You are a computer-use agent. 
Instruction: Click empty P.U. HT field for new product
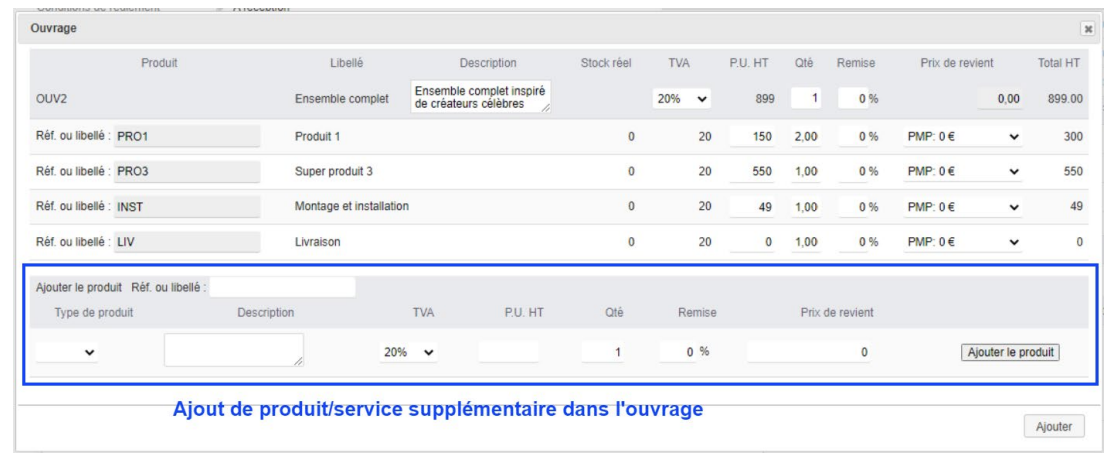click(509, 352)
